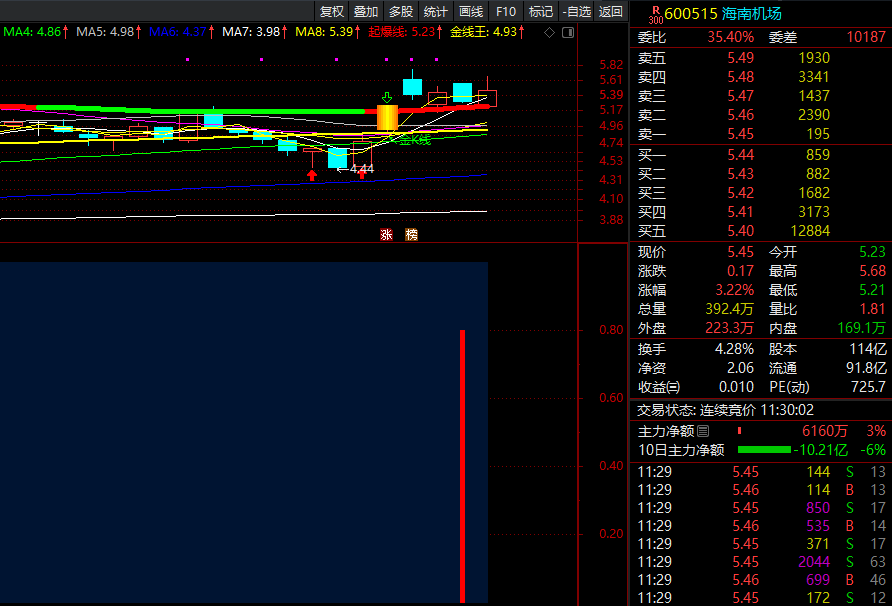
Task: Click the 榜 marker icon under the chart
Action: click(411, 234)
